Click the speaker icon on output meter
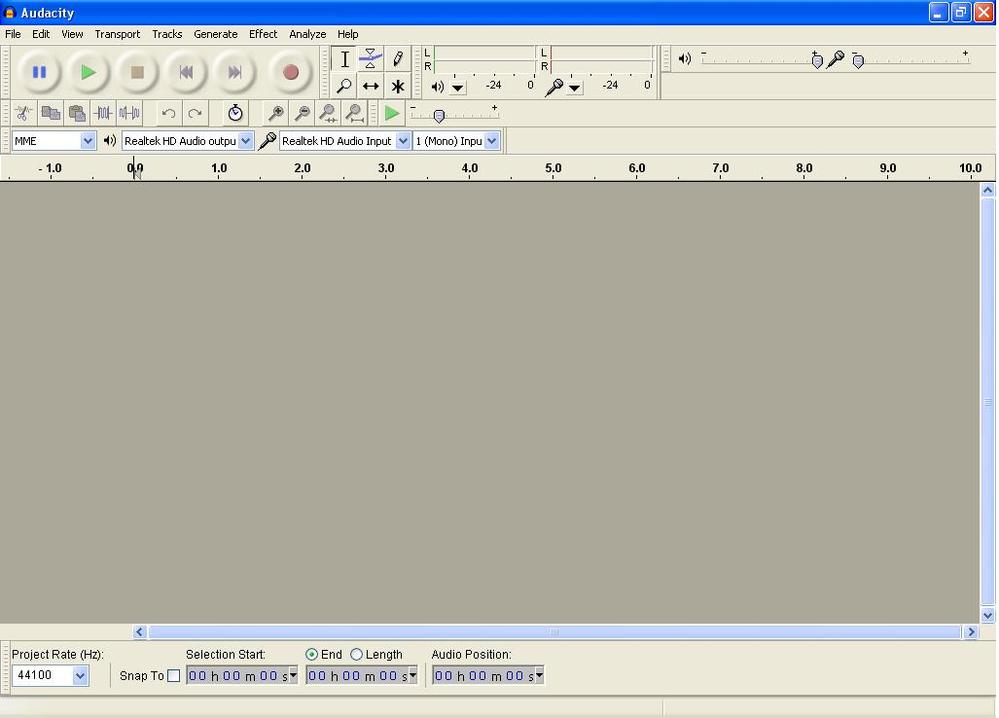 [437, 86]
